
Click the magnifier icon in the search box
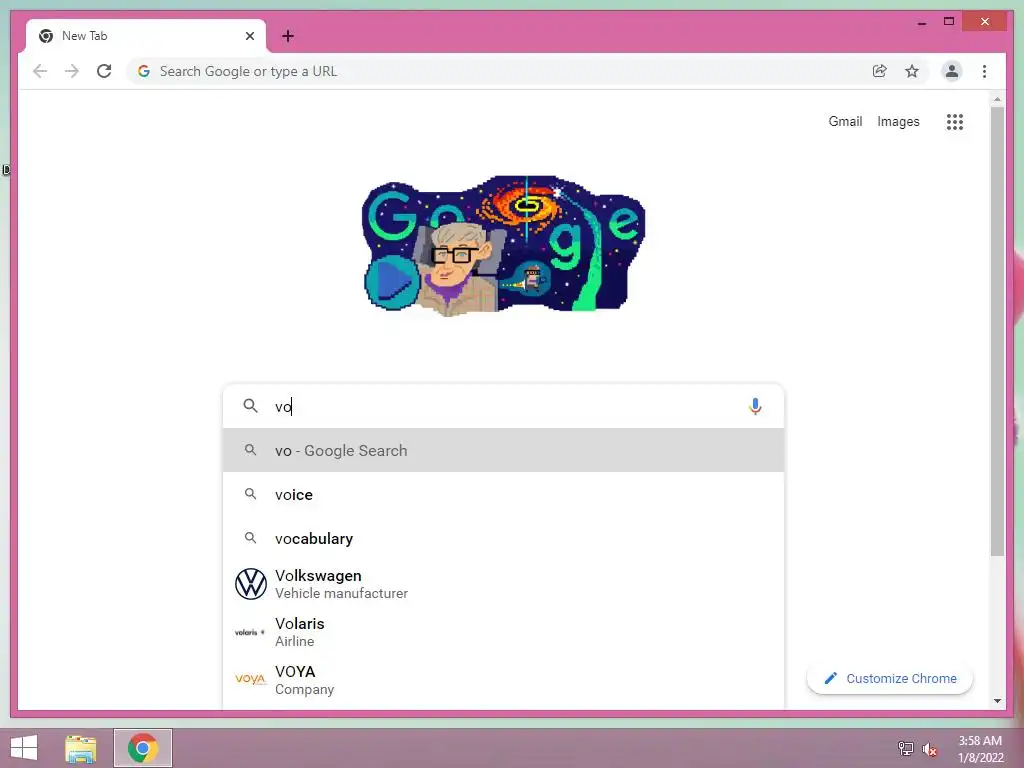pyautogui.click(x=250, y=406)
